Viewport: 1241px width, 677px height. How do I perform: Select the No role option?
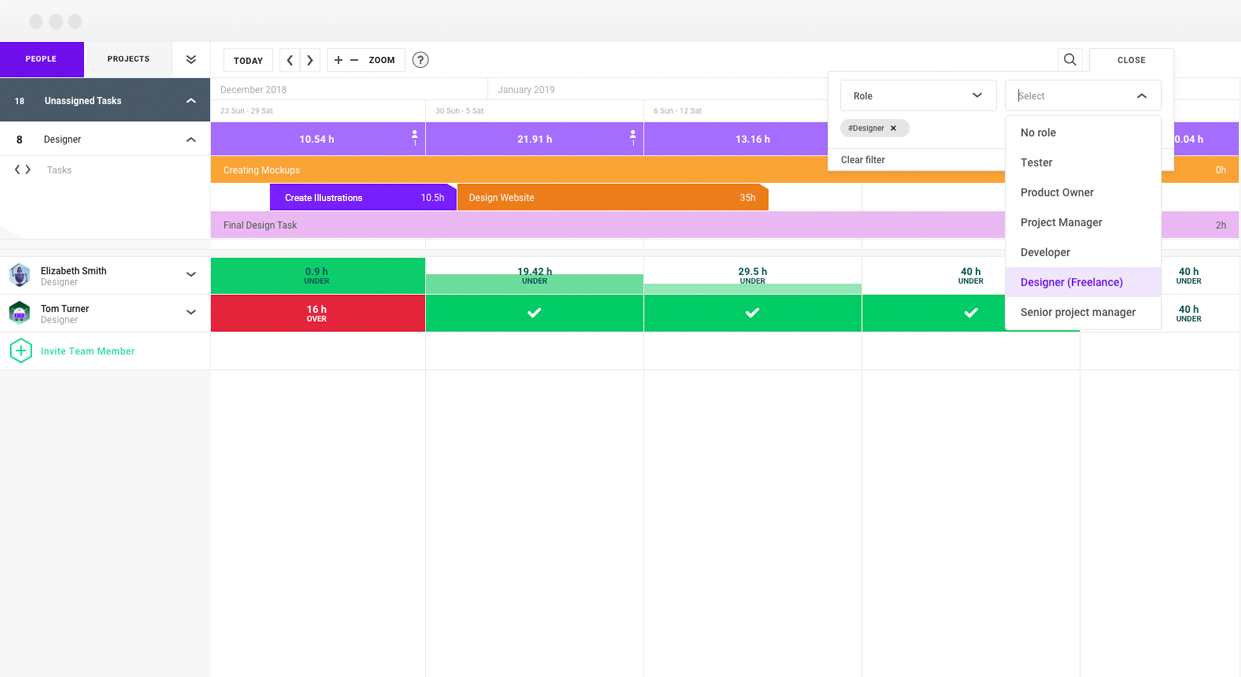point(1083,133)
